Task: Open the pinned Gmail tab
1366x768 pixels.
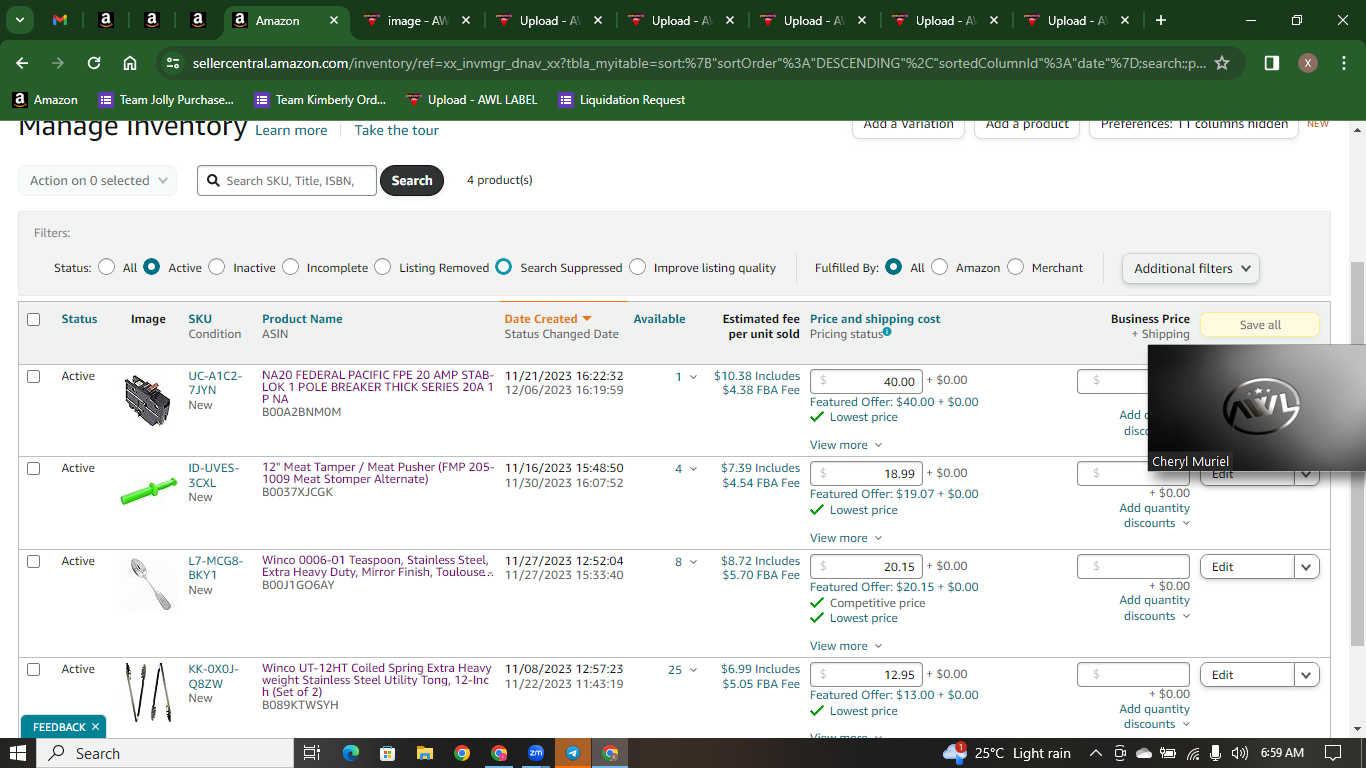Action: pyautogui.click(x=60, y=20)
